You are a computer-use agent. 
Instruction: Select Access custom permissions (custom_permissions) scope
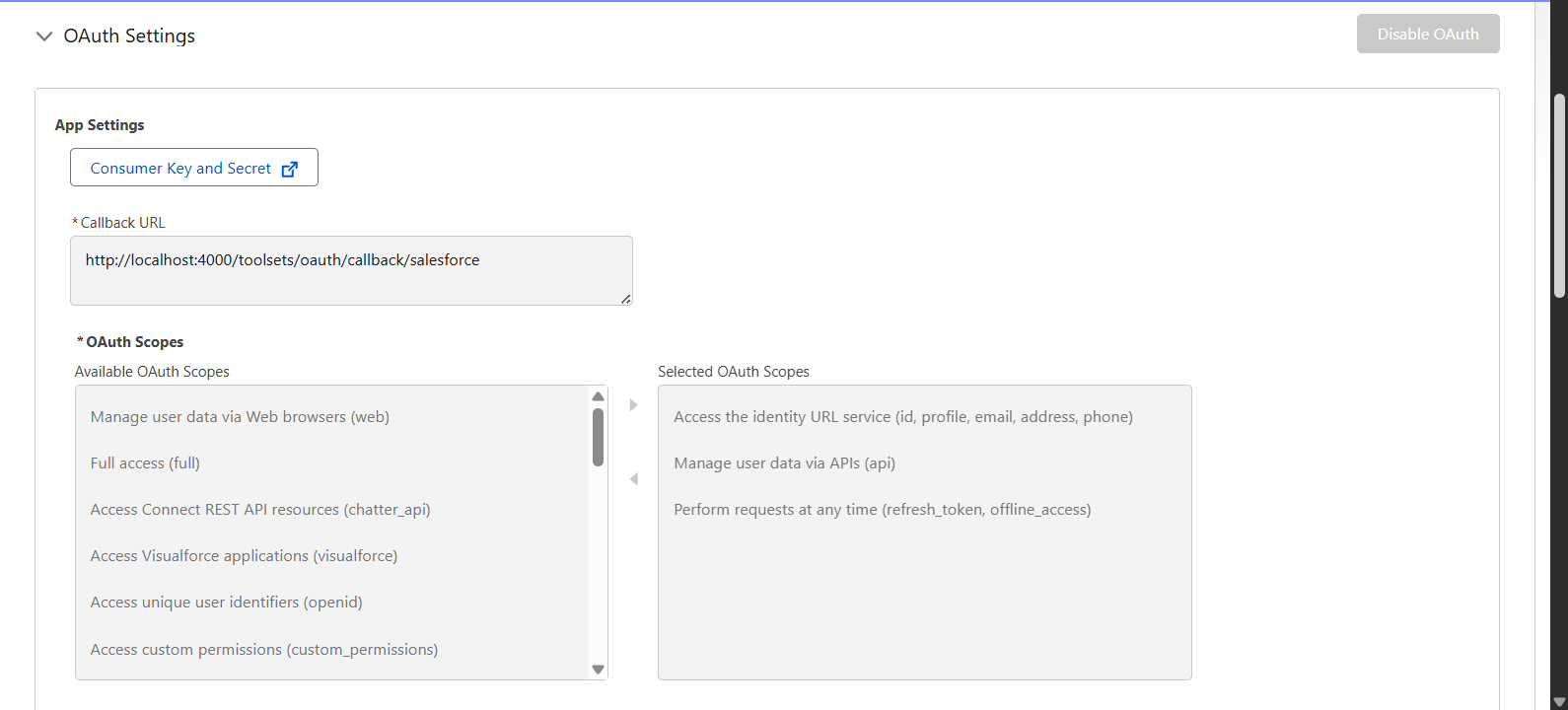tap(264, 650)
